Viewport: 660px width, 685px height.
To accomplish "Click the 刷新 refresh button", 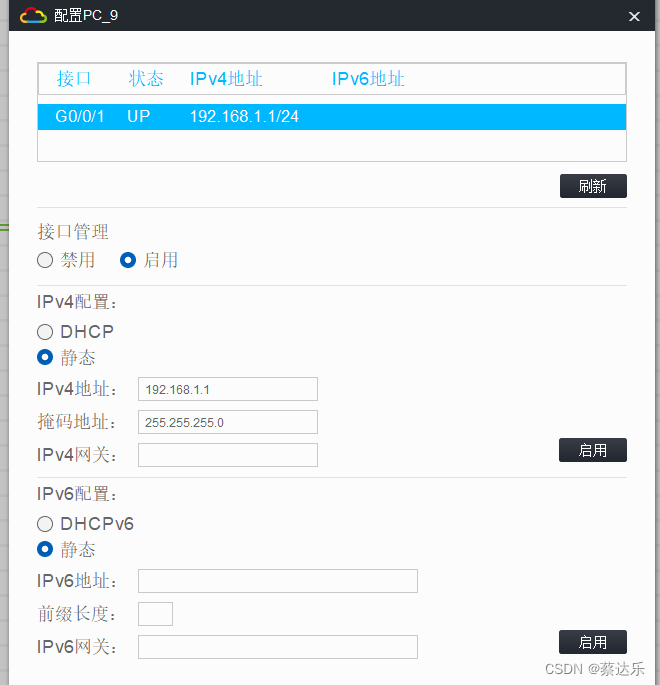I will (593, 186).
